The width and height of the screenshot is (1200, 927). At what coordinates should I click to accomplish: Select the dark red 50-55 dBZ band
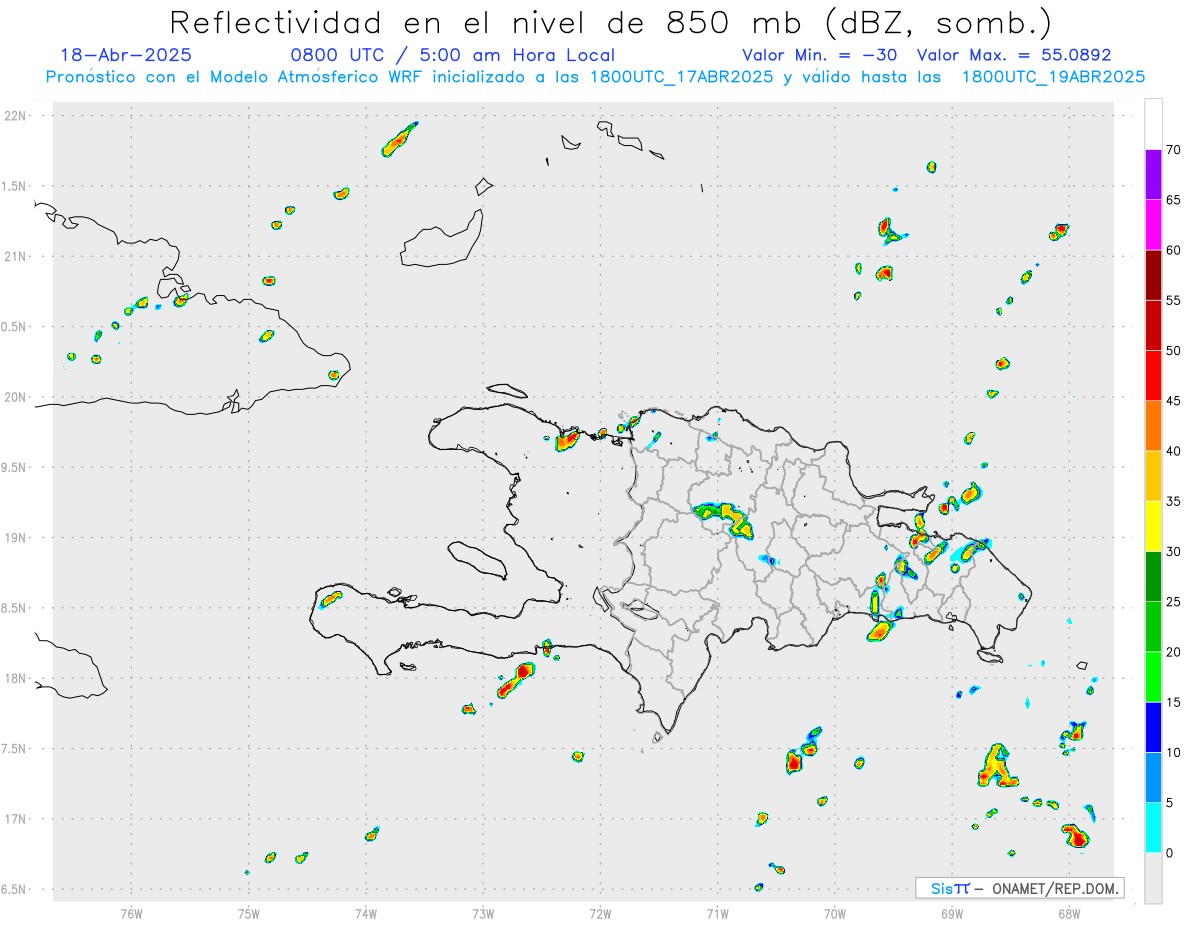pyautogui.click(x=1153, y=325)
